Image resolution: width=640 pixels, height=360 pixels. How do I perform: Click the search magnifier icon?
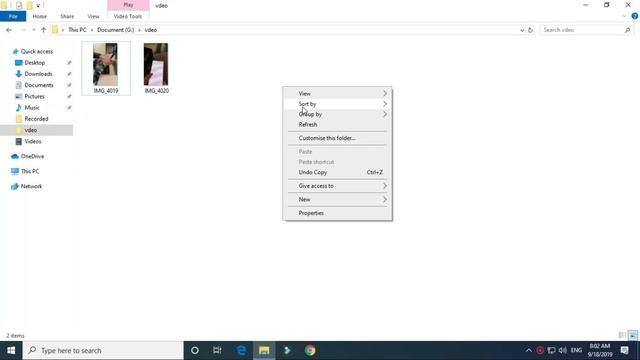(627, 30)
